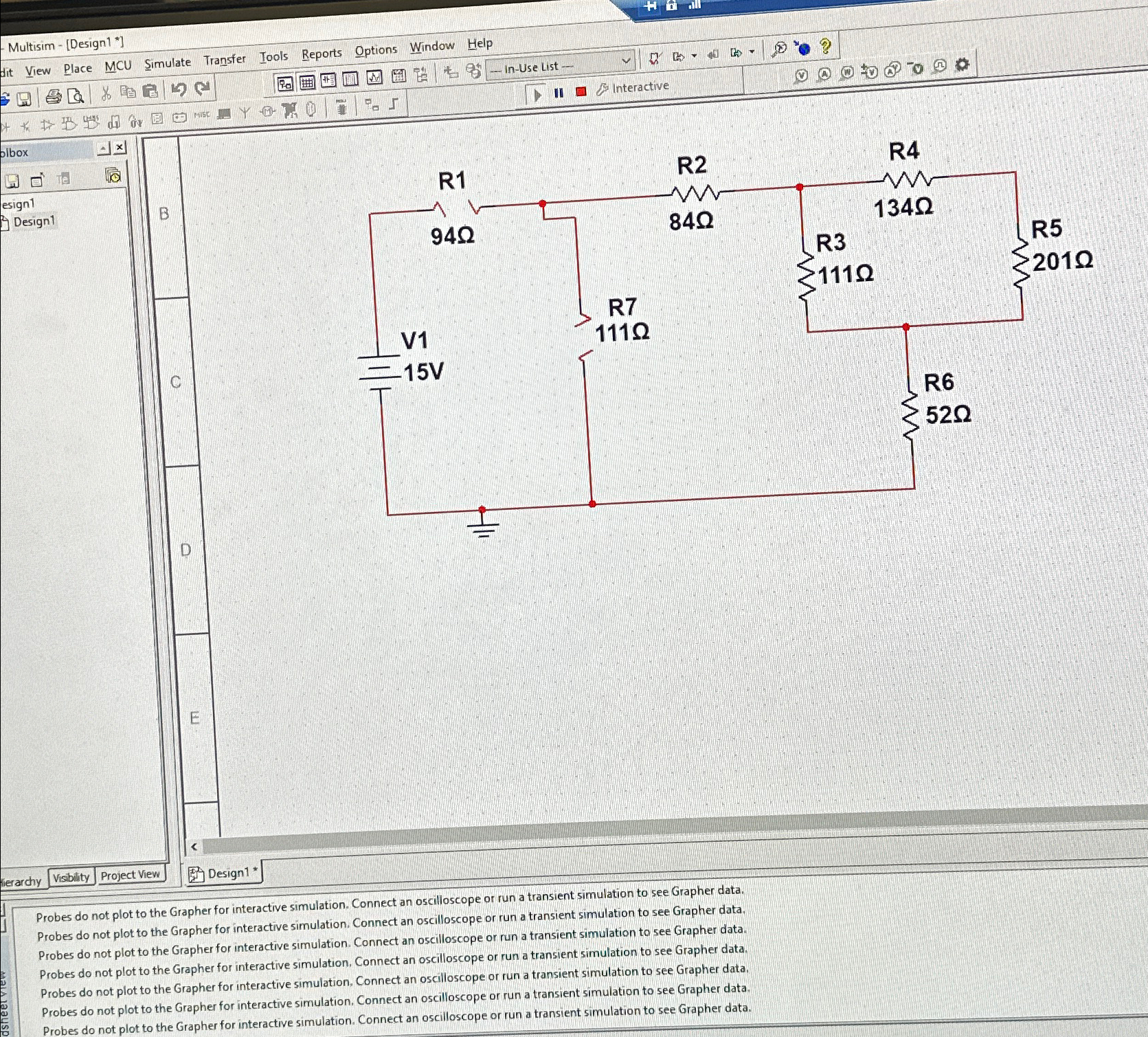The width and height of the screenshot is (1148, 1037).
Task: Open the Options menu
Action: (376, 50)
